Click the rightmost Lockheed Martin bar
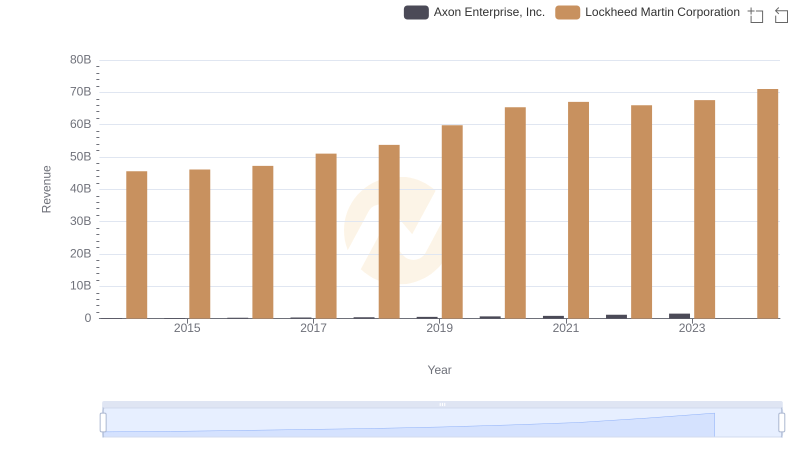Viewport: 800px width, 461px height. click(x=767, y=204)
